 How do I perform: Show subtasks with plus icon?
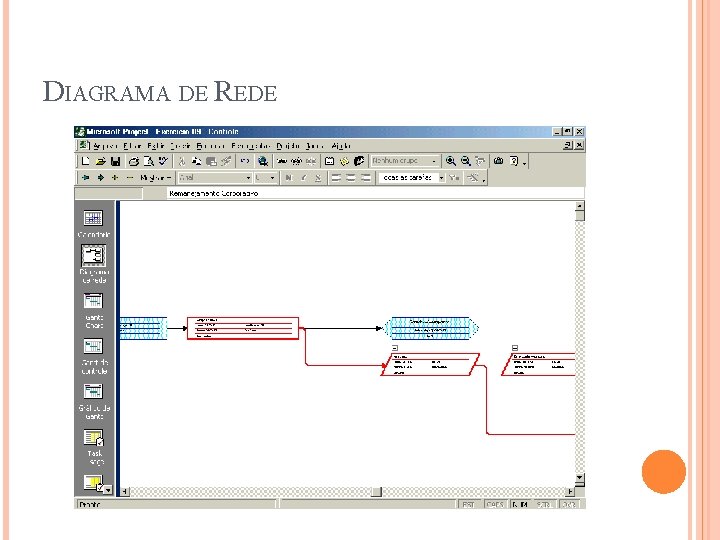pyautogui.click(x=115, y=177)
